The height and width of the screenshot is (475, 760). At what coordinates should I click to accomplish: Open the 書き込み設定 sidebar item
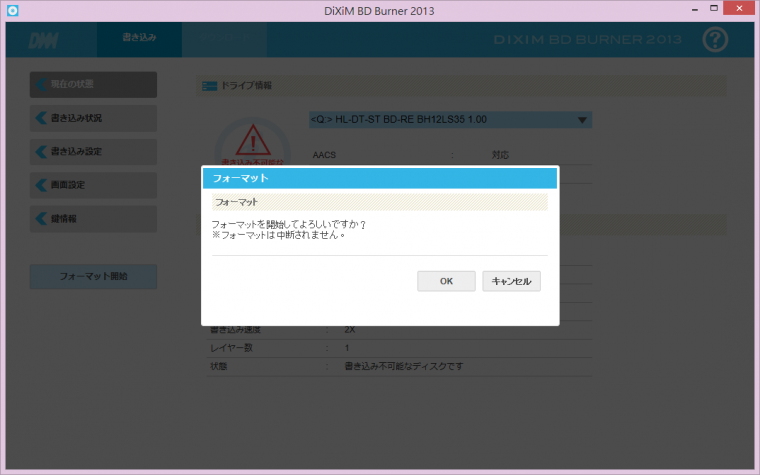pos(93,152)
